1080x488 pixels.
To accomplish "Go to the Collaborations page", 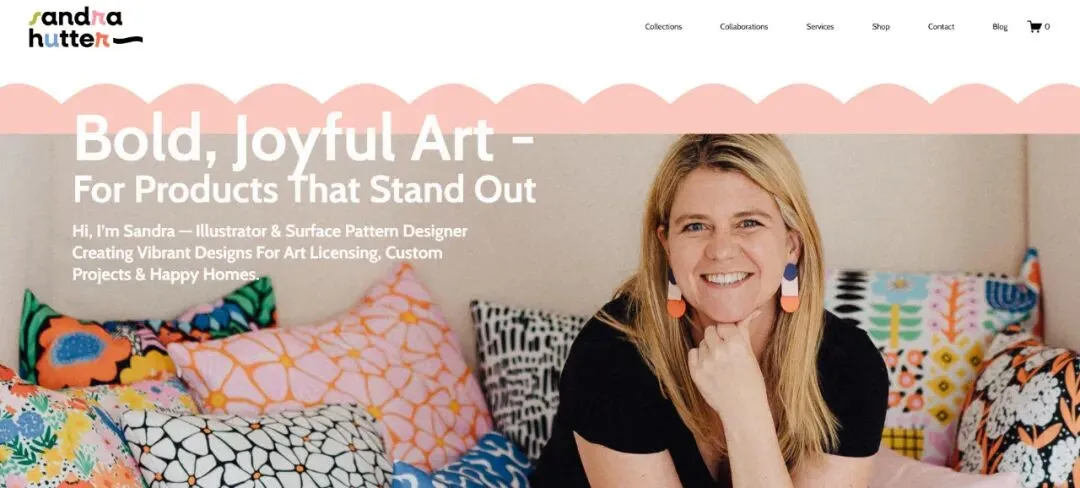I will pos(744,27).
